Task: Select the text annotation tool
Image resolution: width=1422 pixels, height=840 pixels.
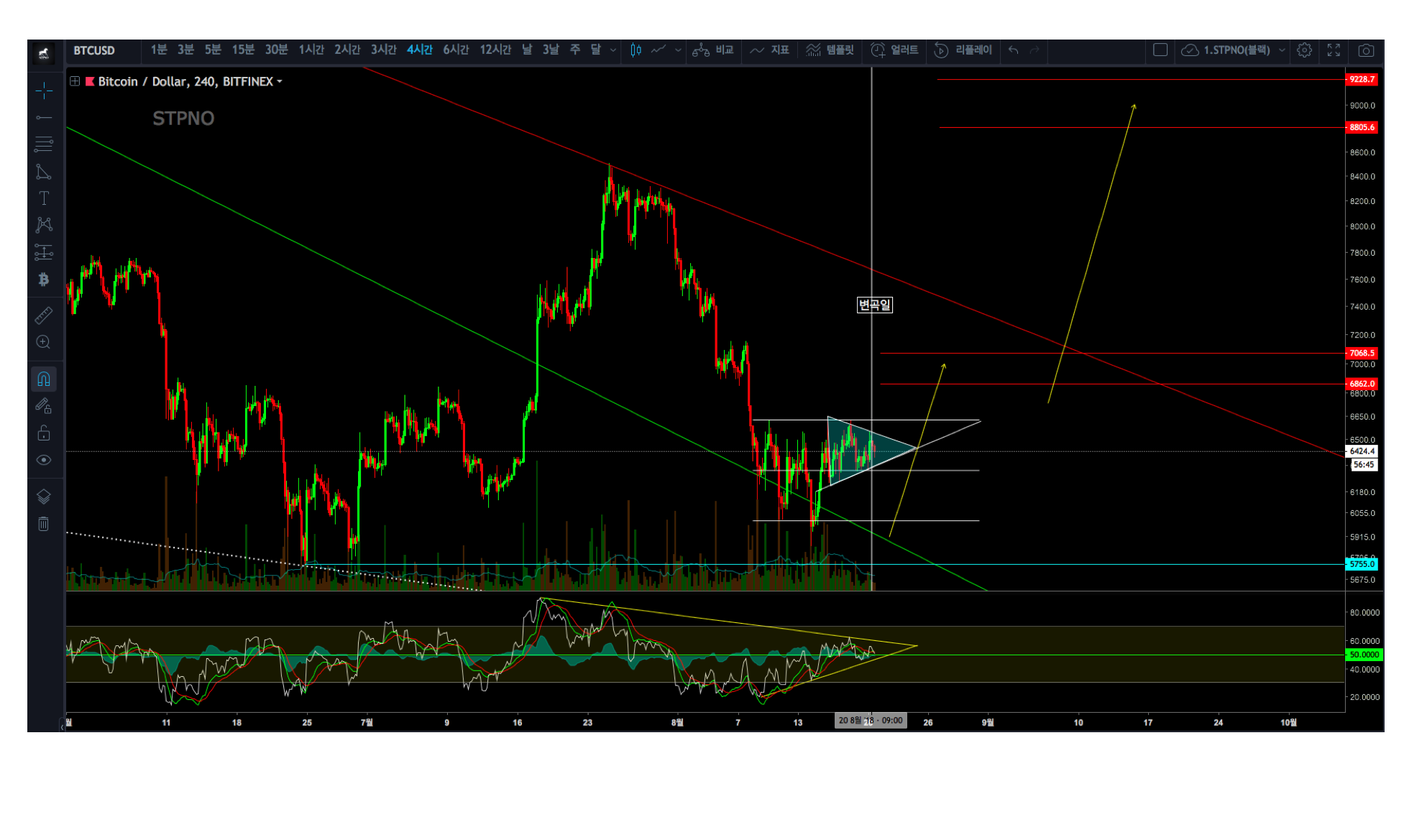Action: [x=44, y=198]
